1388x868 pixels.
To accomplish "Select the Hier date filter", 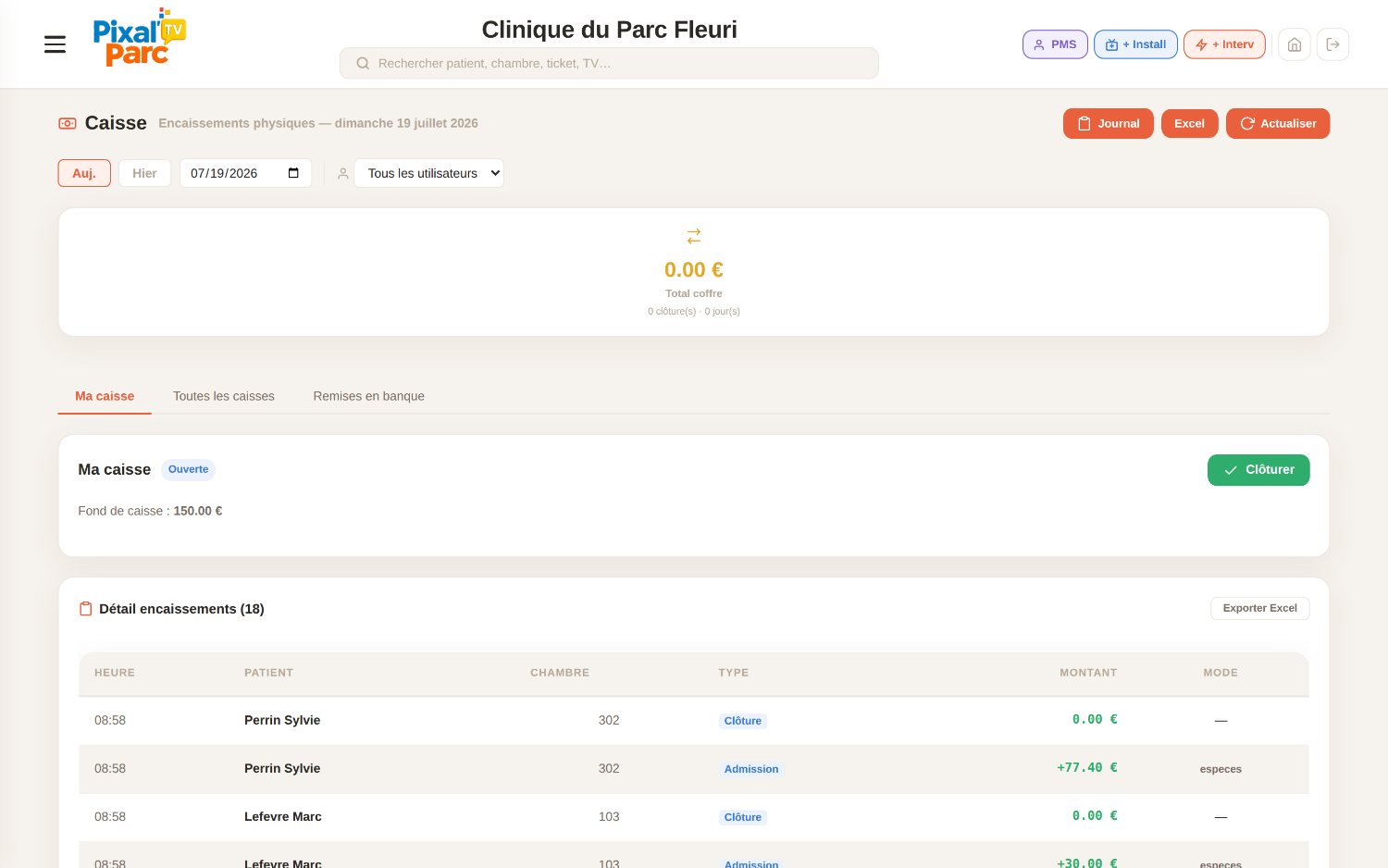I will [144, 173].
